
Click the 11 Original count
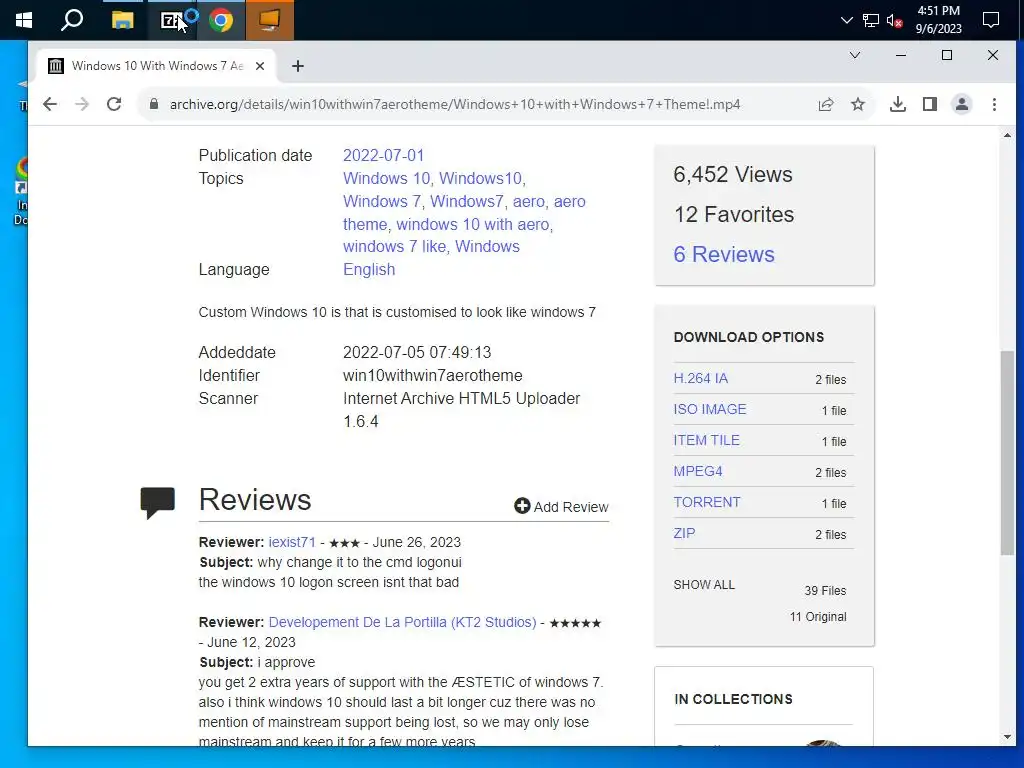(x=818, y=616)
